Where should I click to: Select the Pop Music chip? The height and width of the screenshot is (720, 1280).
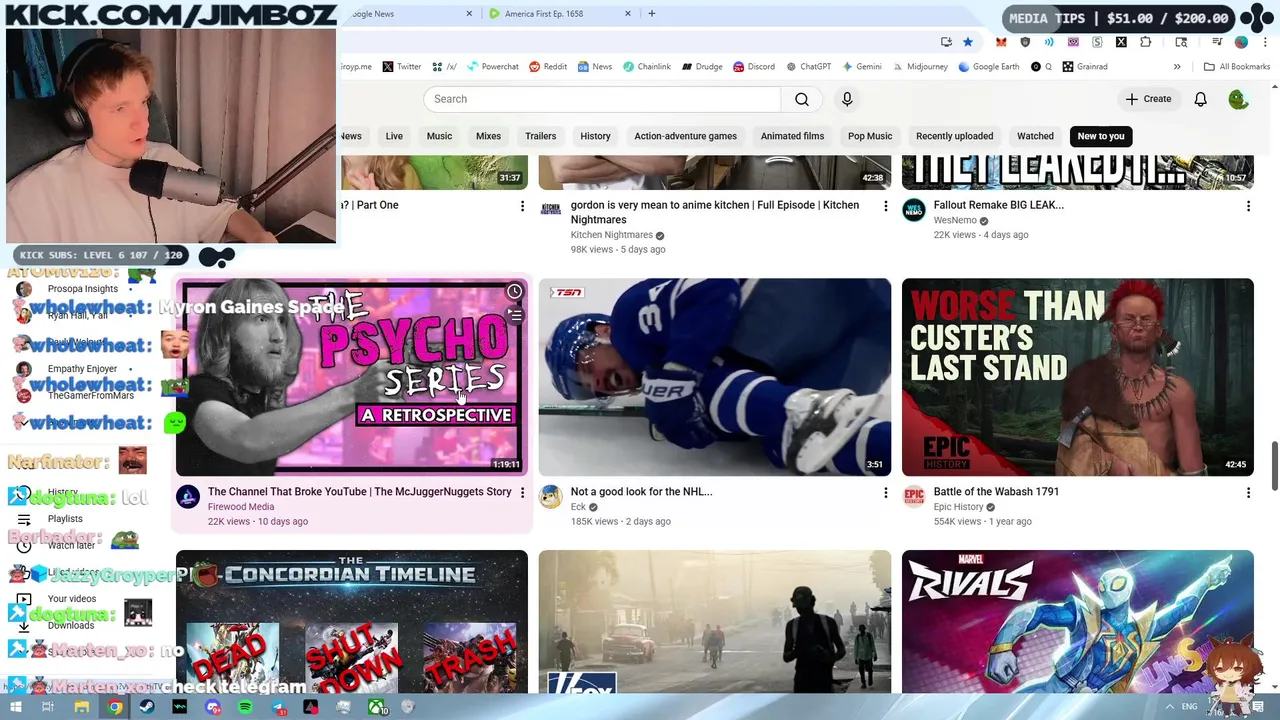(x=870, y=136)
